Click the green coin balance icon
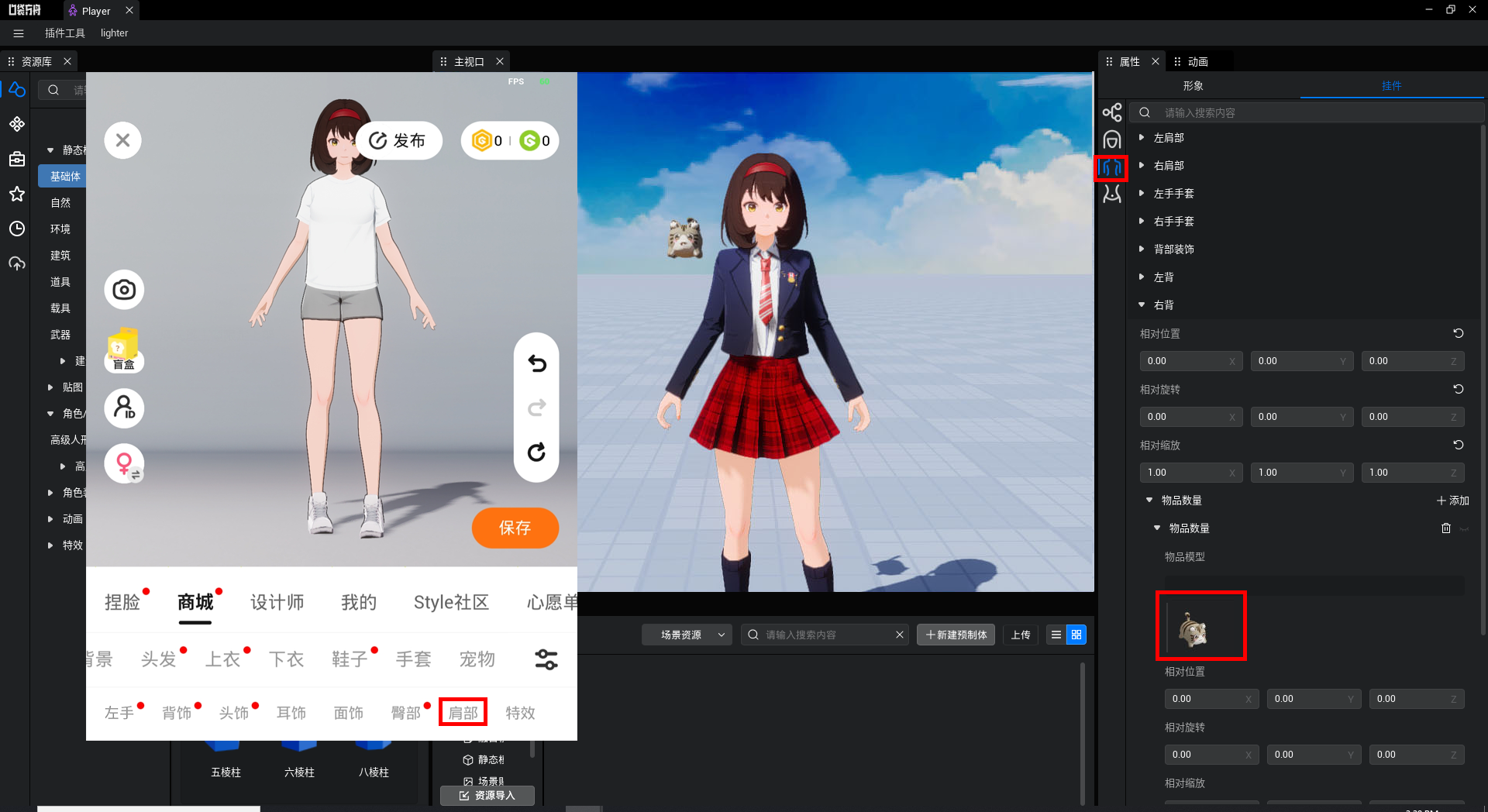This screenshot has width=1488, height=812. (530, 140)
